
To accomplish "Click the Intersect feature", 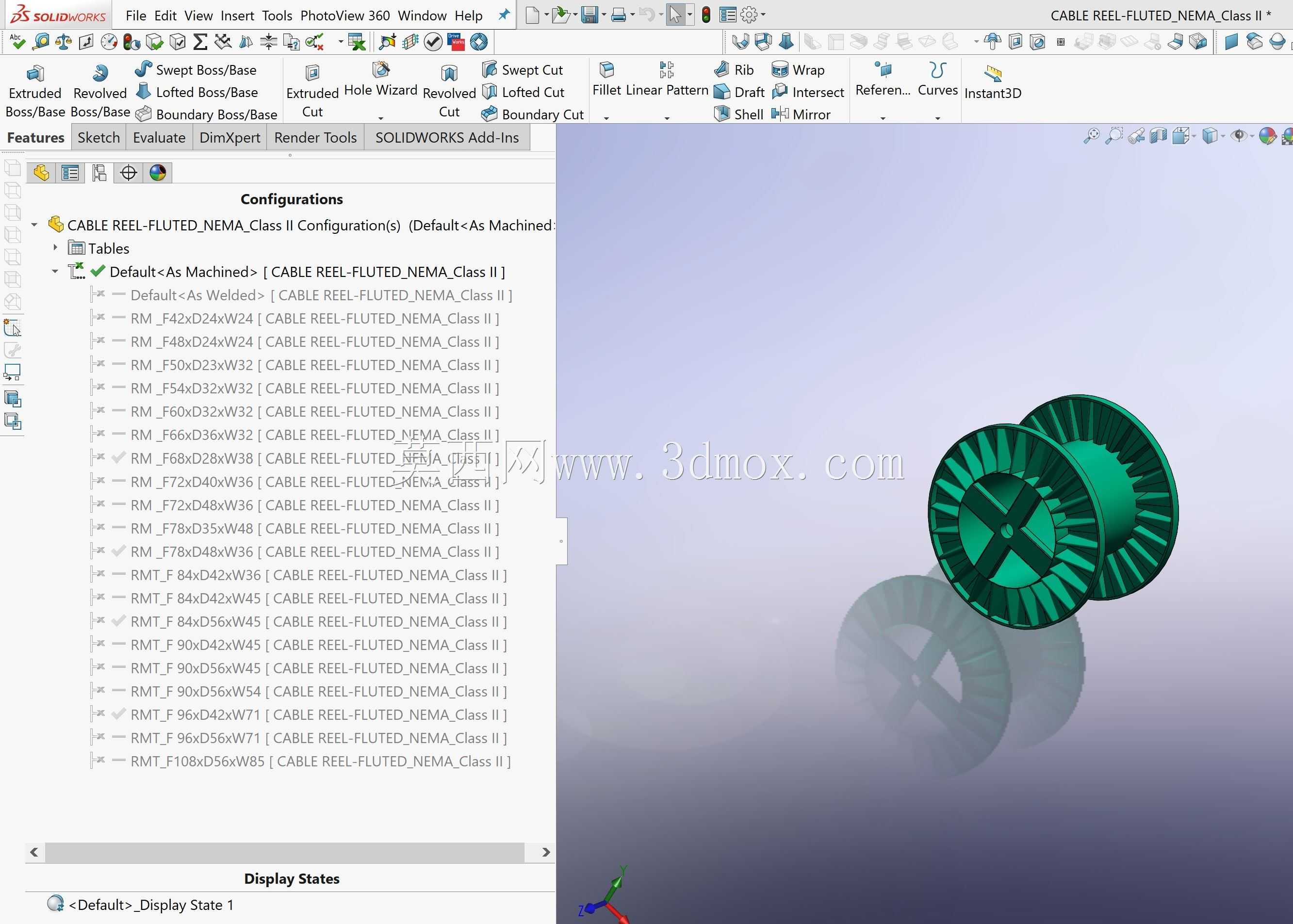I will (807, 92).
